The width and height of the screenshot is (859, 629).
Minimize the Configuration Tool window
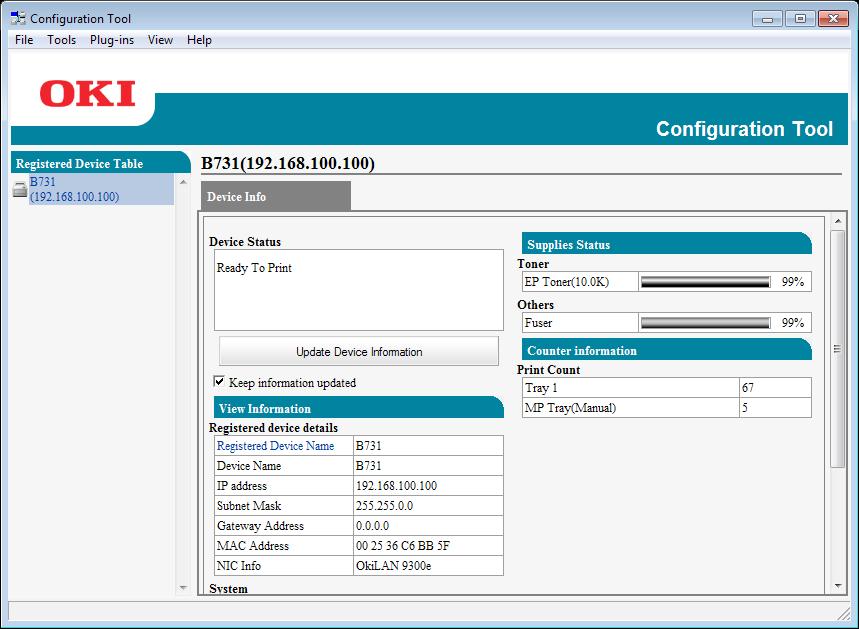click(768, 19)
